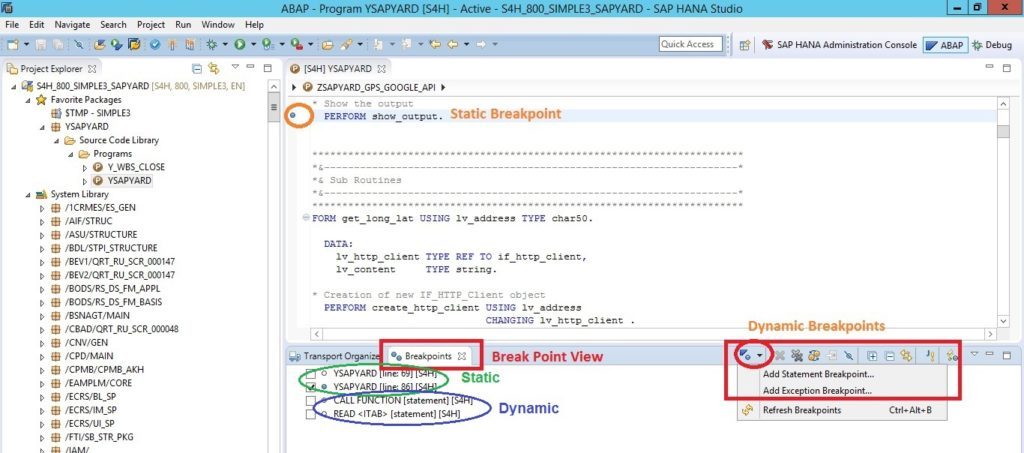Select the YSAPYARD program in Programs folder
1024x453 pixels.
point(122,181)
